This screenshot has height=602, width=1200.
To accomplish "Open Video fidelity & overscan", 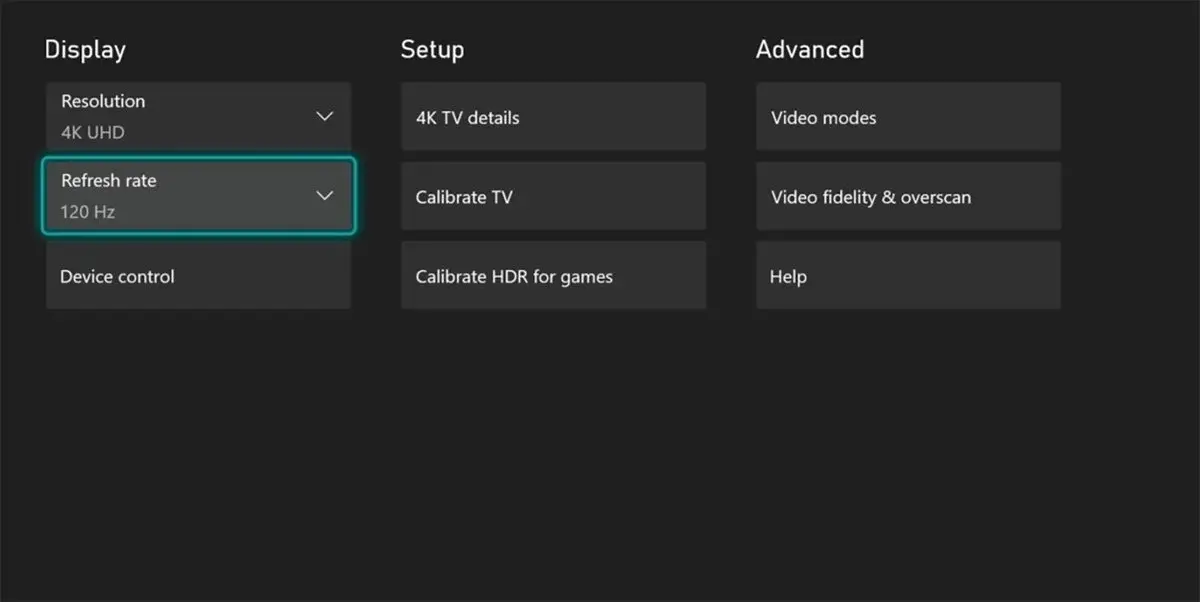I will 908,197.
